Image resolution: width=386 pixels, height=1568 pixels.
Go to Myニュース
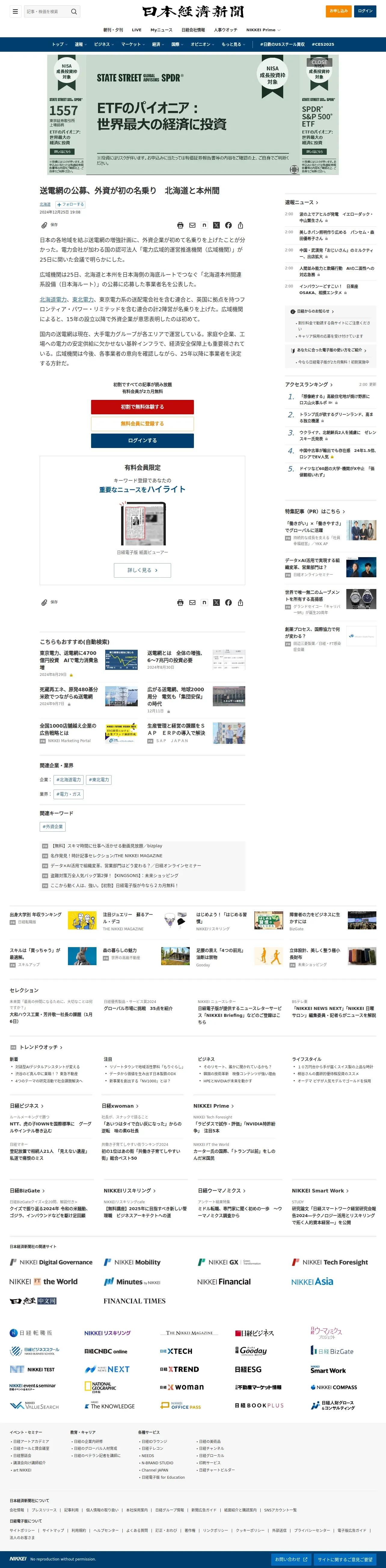161,30
